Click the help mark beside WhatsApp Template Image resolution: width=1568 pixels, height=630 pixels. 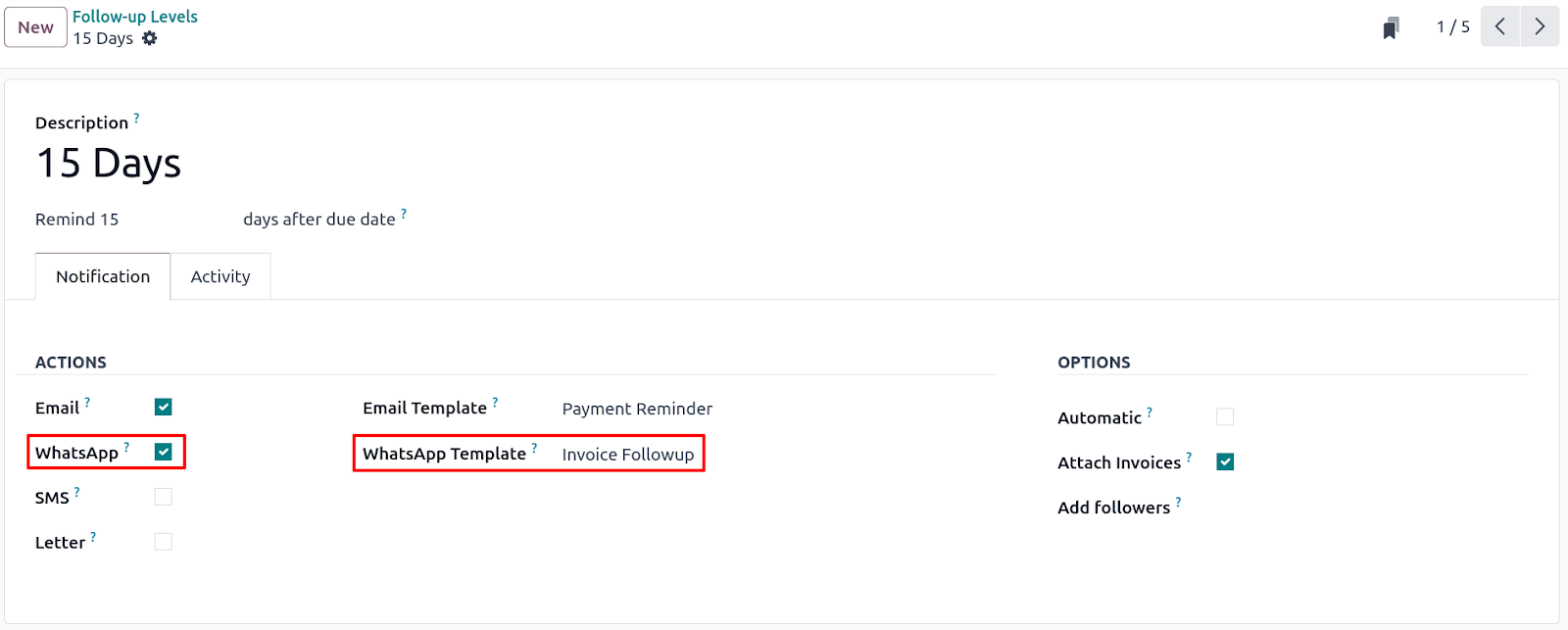point(534,448)
